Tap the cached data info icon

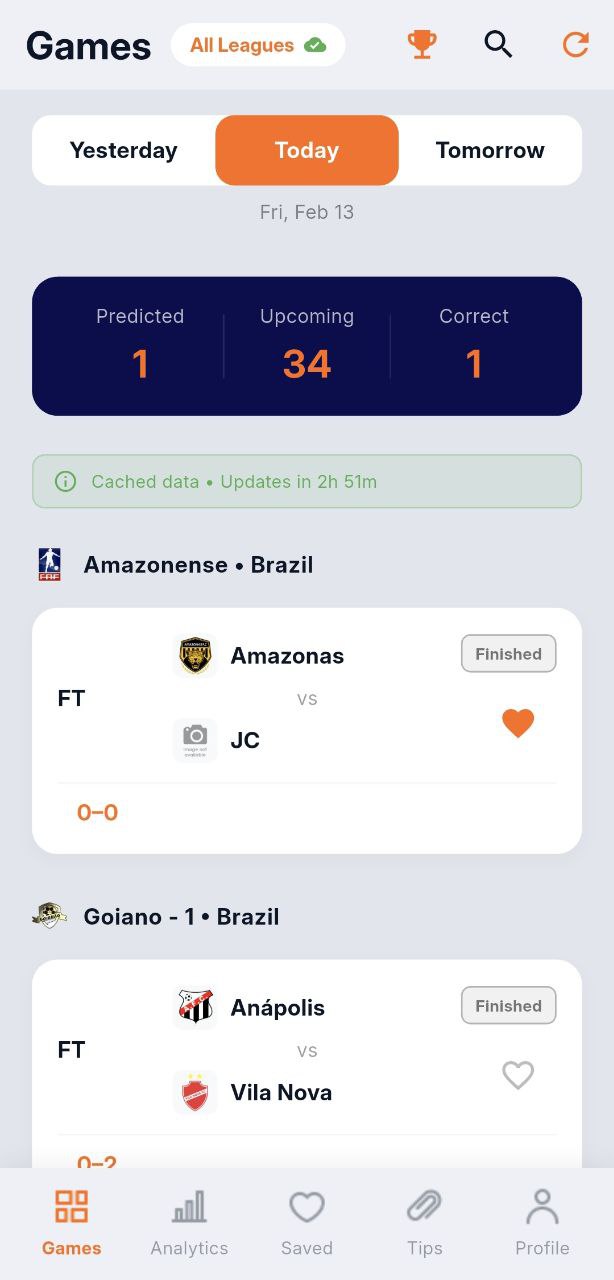coord(66,482)
